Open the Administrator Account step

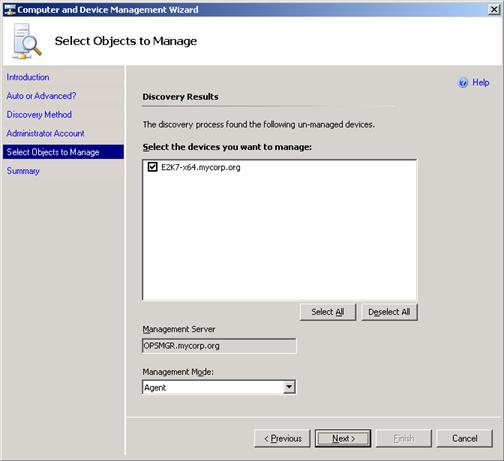[45, 133]
